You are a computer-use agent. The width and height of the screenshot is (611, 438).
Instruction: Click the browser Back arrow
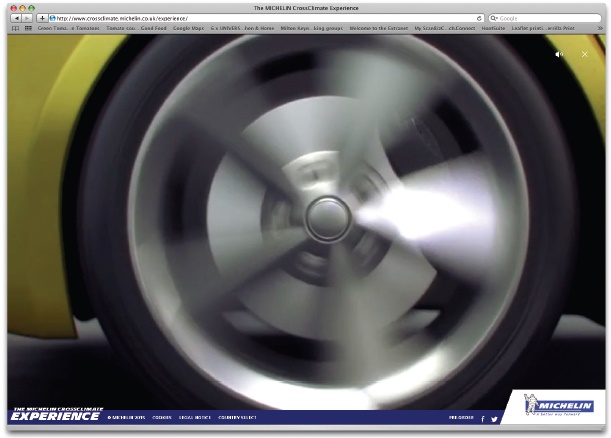(16, 18)
